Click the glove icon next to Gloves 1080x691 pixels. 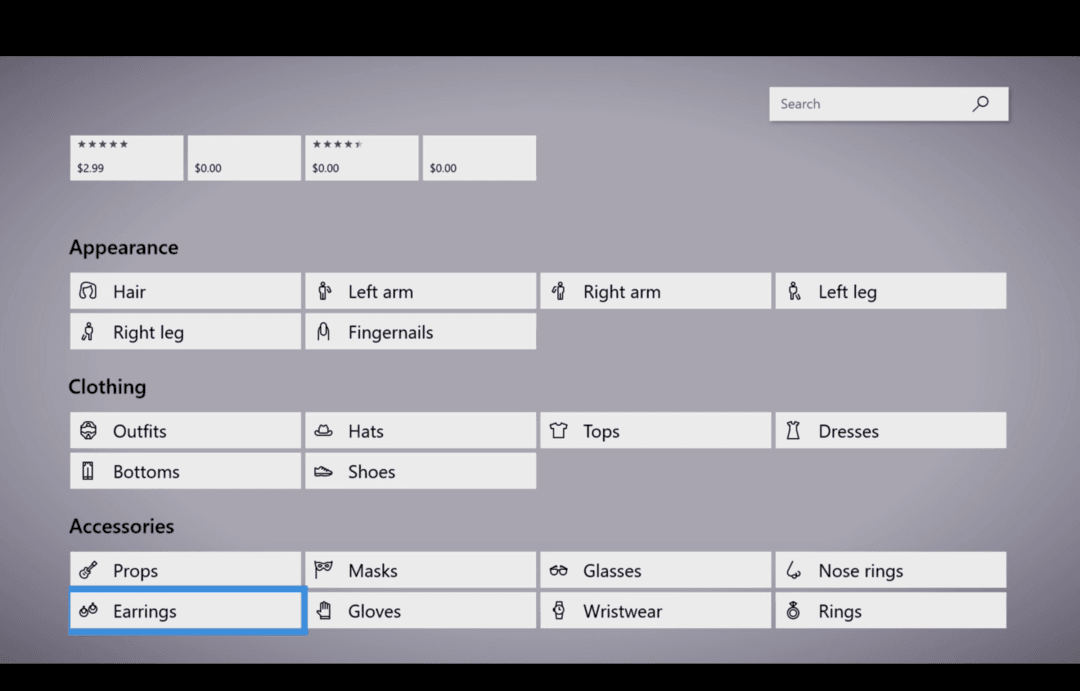point(324,610)
